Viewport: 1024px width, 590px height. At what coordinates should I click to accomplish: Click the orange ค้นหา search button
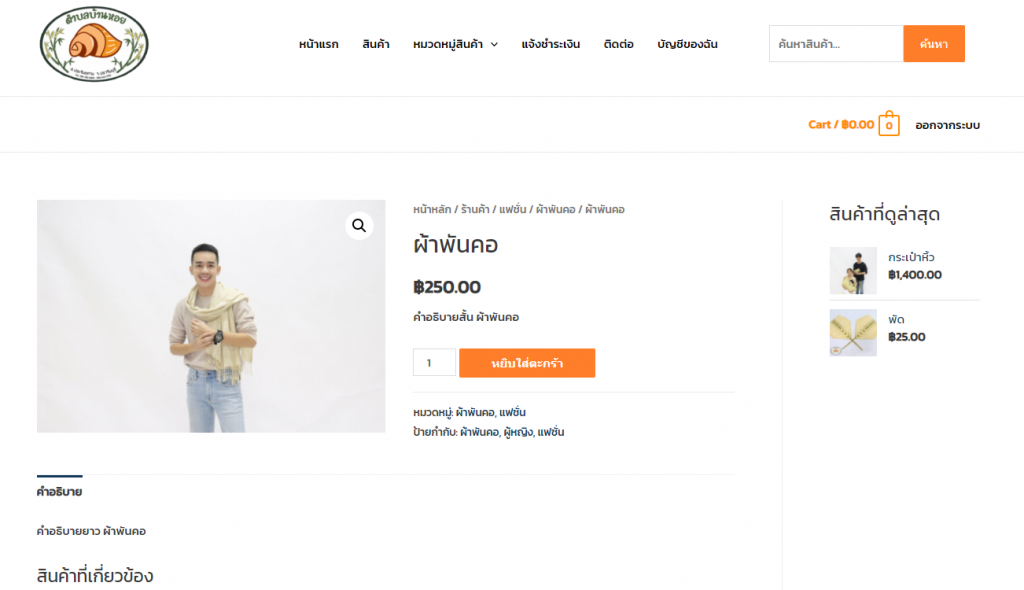pyautogui.click(x=934, y=44)
